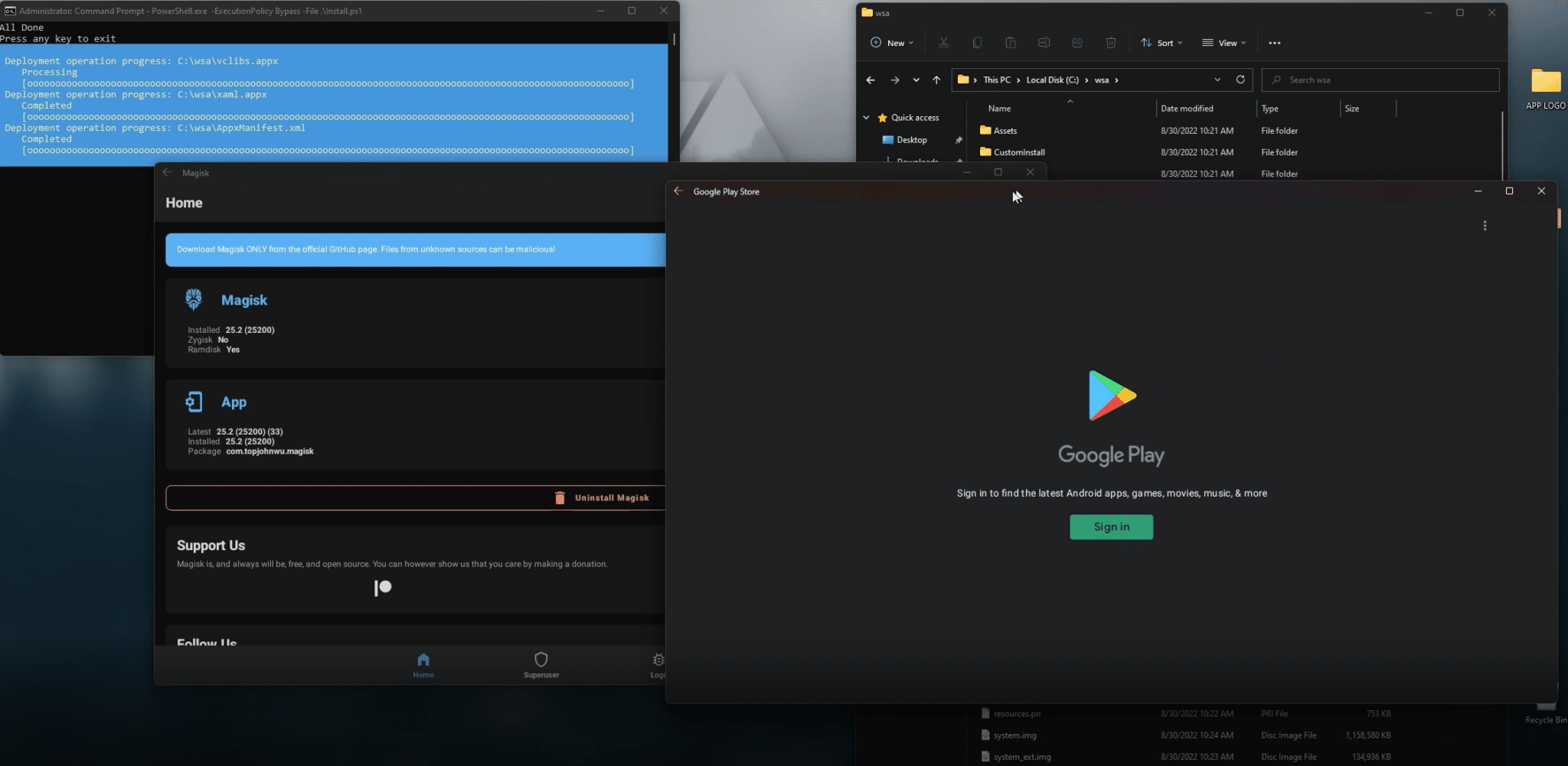The image size is (1568, 766).
Task: Go back using Google Play Store arrow
Action: click(x=678, y=191)
